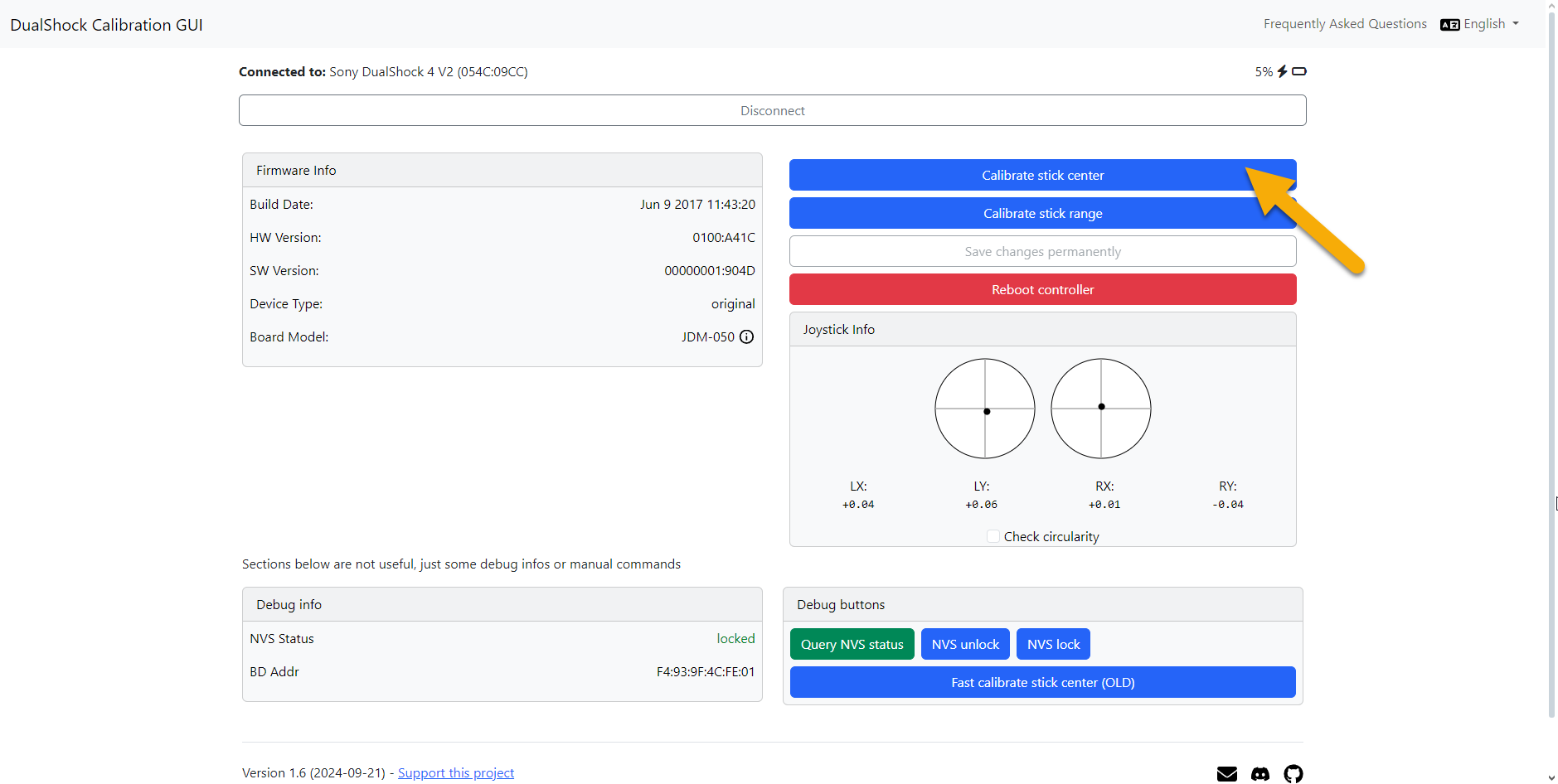Image resolution: width=1558 pixels, height=784 pixels.
Task: Run Fast calibrate stick center (OLD)
Action: (x=1042, y=682)
